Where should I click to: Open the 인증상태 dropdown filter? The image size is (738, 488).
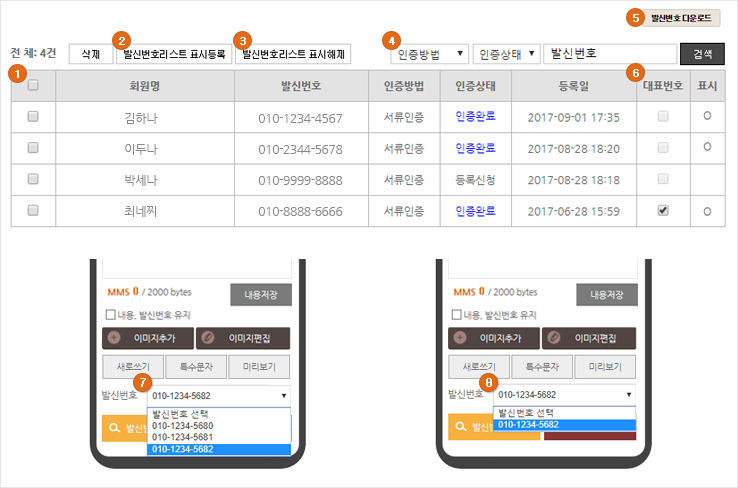[506, 53]
